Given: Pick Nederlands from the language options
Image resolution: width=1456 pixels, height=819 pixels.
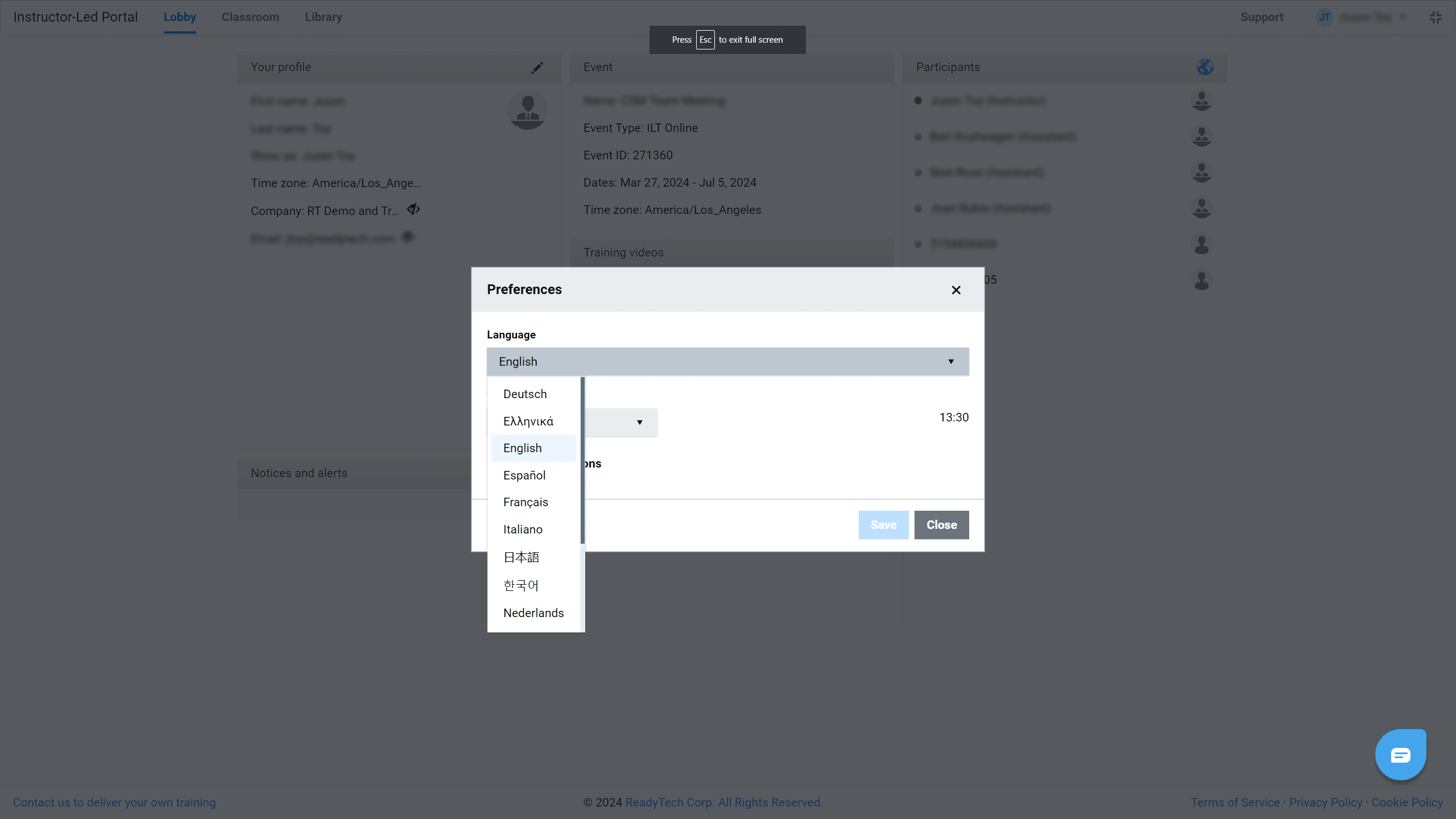Looking at the screenshot, I should (x=533, y=613).
